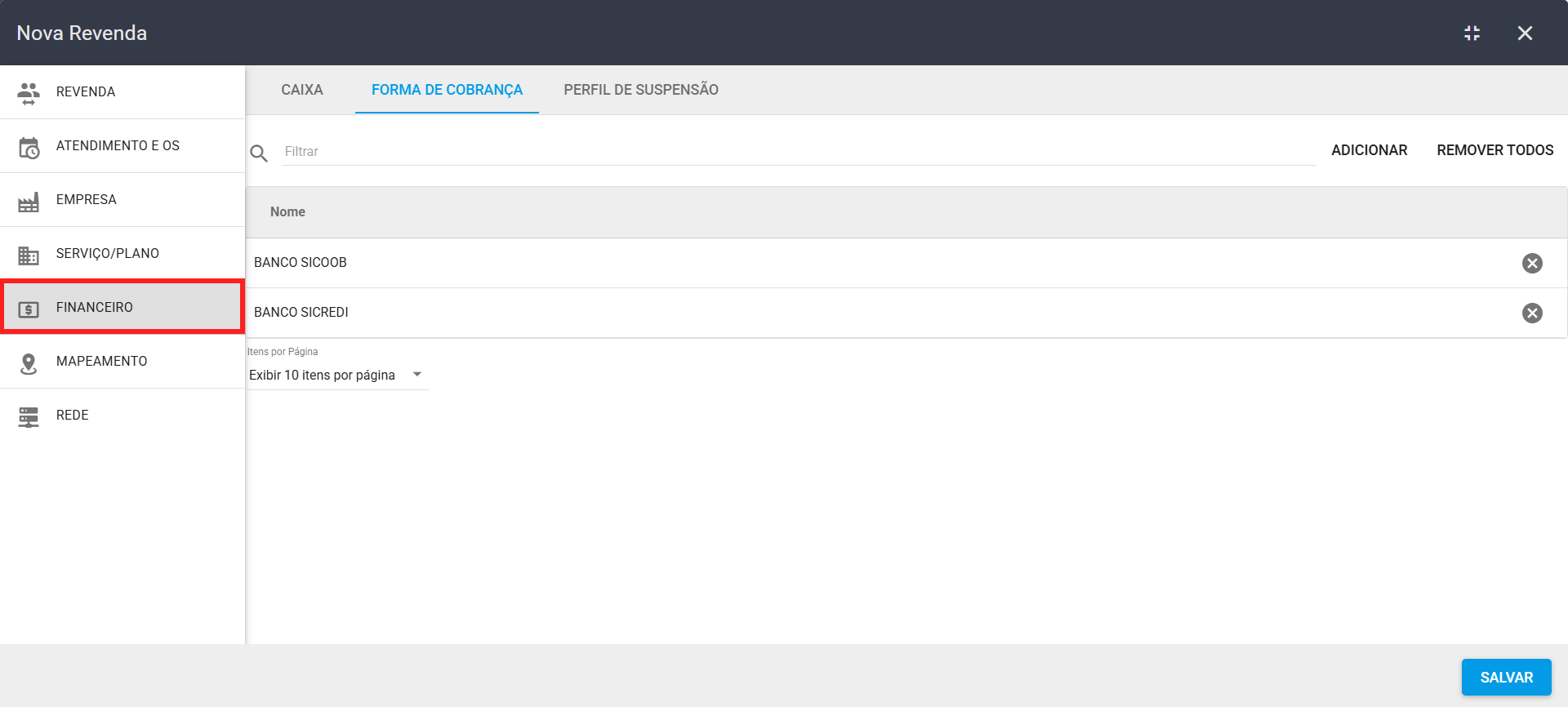Select the BANCO SICREDI row text
This screenshot has width=1568, height=707.
pyautogui.click(x=301, y=313)
